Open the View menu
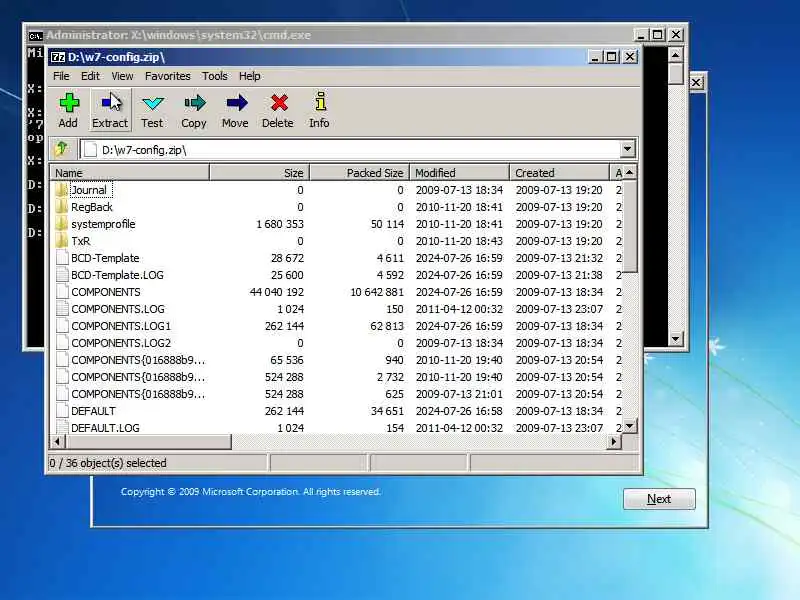Viewport: 800px width, 600px height. (122, 76)
